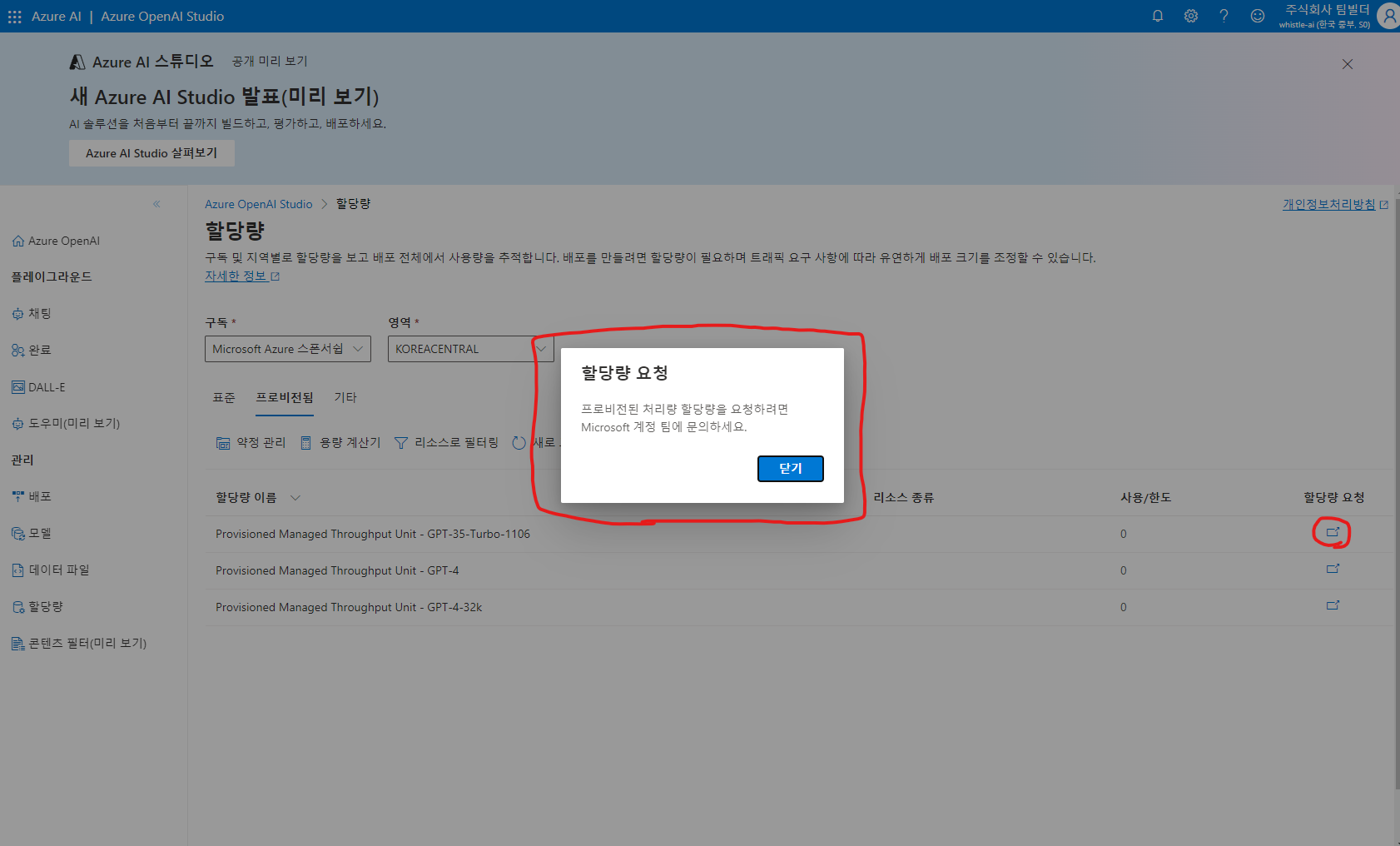Open the 할당량 page in sidebar
1400x846 pixels.
tap(39, 607)
